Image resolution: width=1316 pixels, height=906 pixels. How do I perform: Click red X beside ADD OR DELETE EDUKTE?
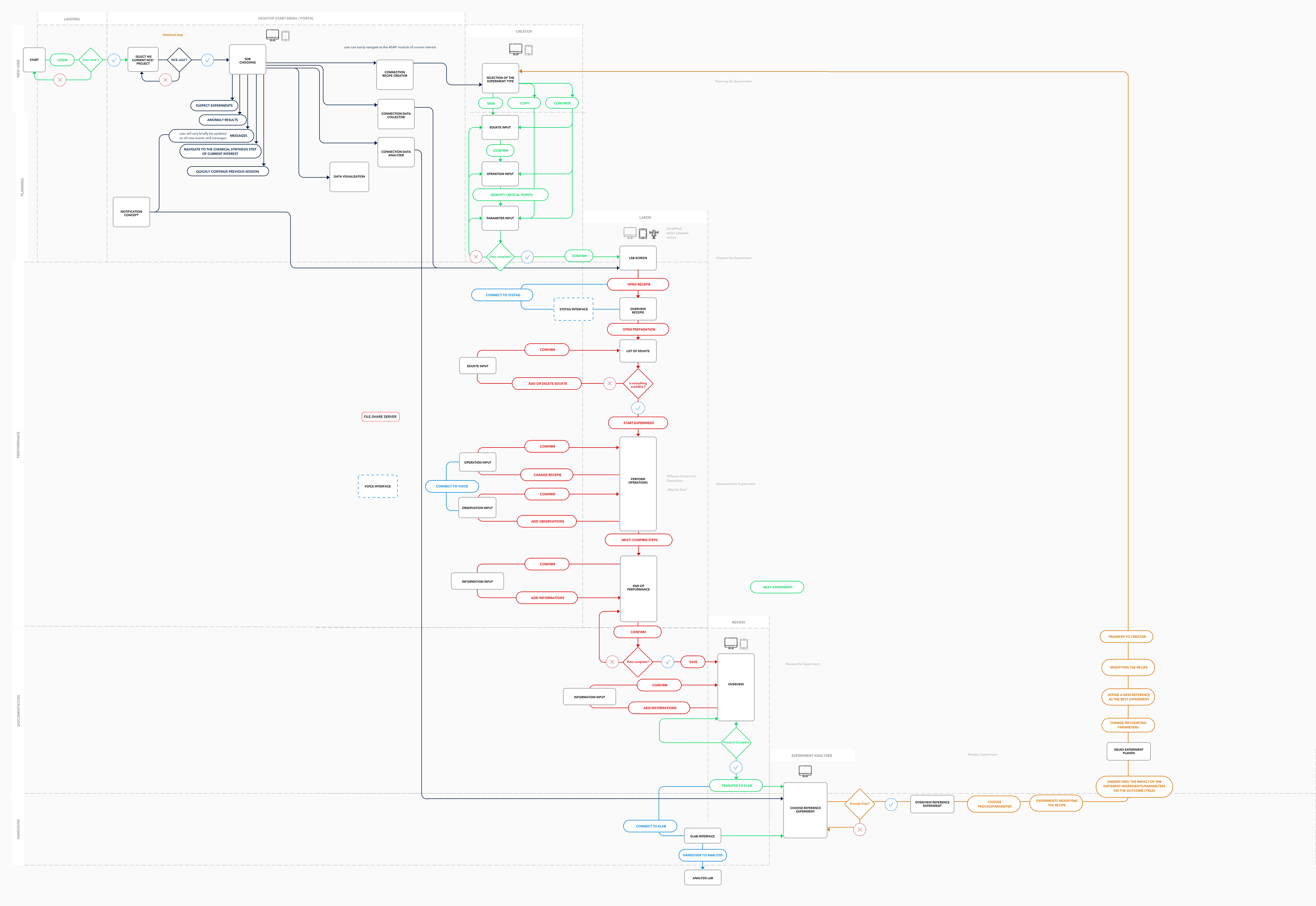tap(609, 384)
